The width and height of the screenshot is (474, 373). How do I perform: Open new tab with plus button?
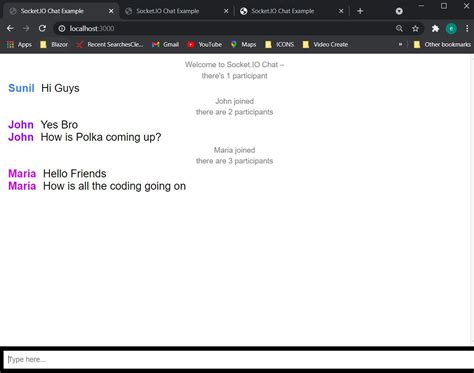(360, 11)
